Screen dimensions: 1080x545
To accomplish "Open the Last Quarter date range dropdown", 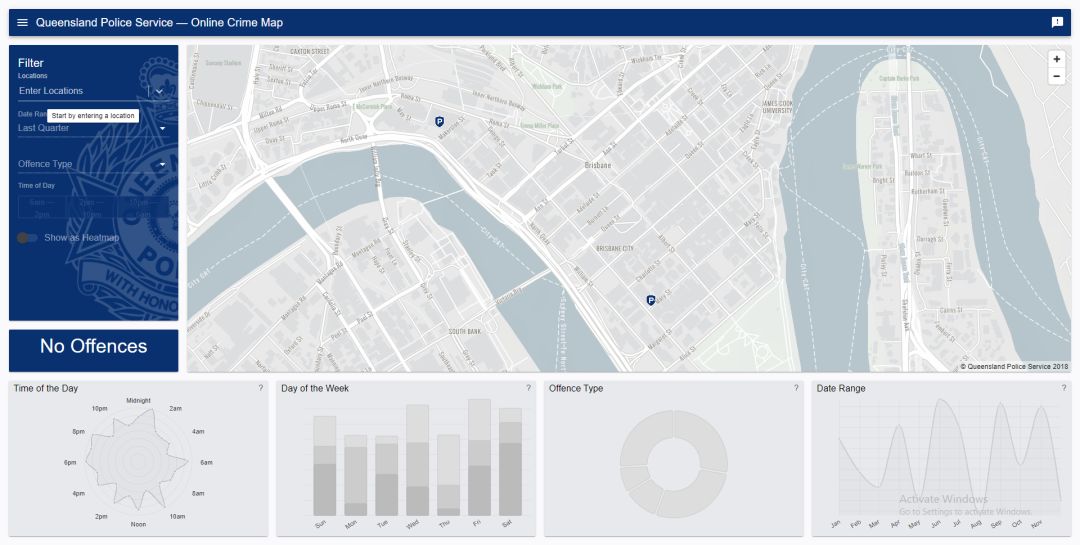I will coord(93,128).
